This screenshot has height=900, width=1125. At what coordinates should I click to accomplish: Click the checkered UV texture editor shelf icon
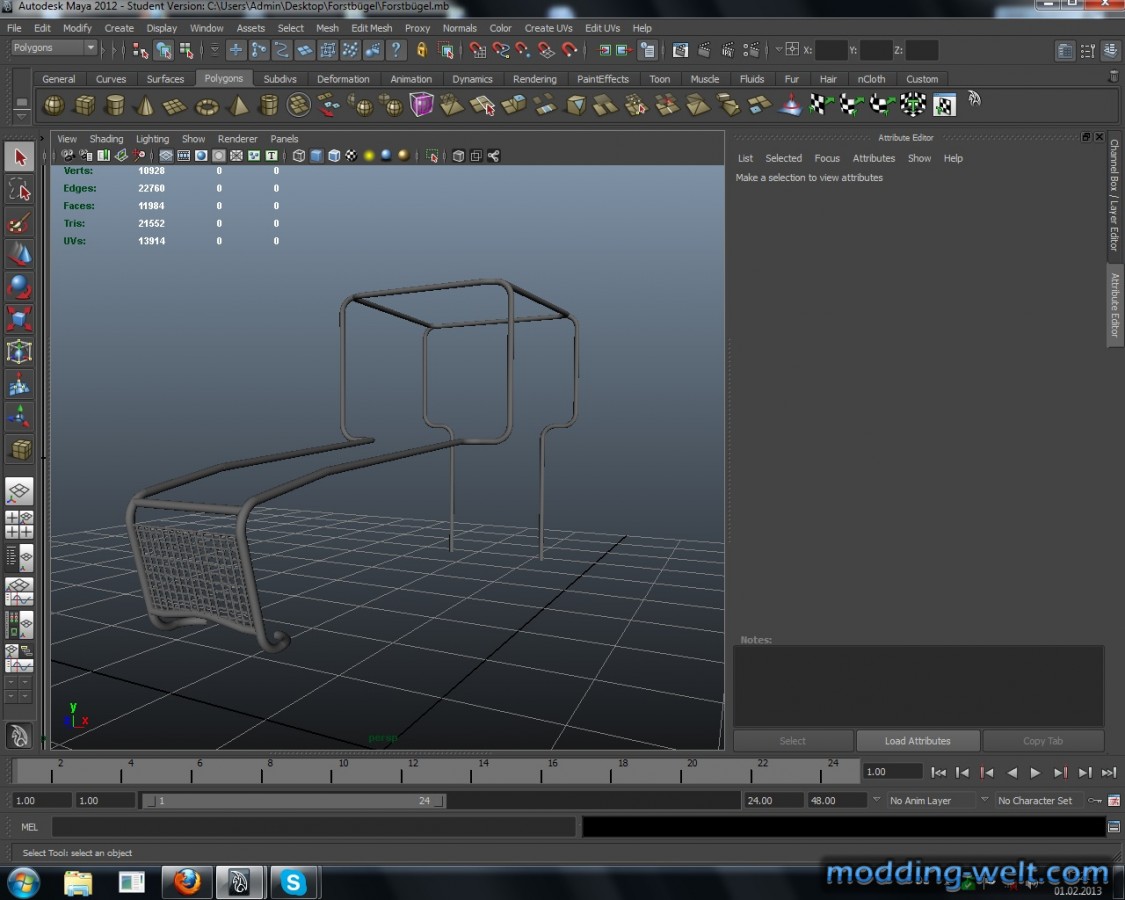click(944, 106)
